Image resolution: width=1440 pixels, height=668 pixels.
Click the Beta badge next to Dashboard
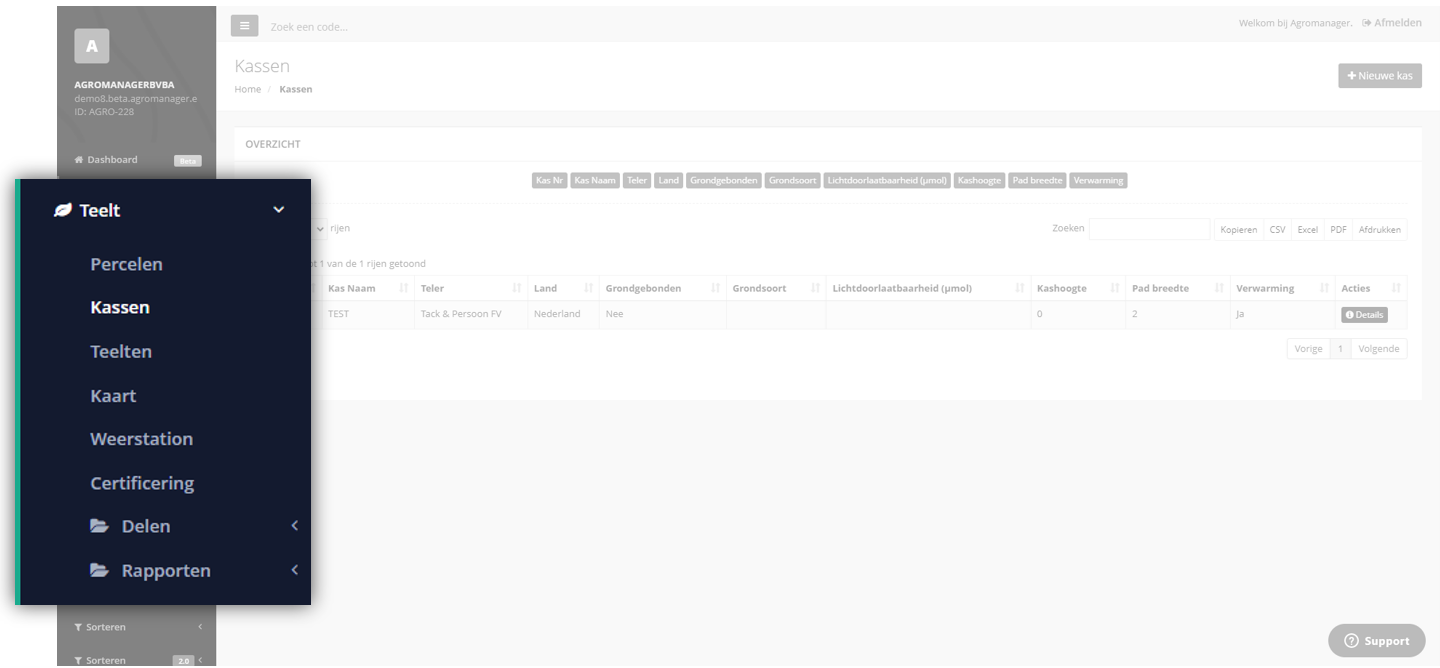188,160
